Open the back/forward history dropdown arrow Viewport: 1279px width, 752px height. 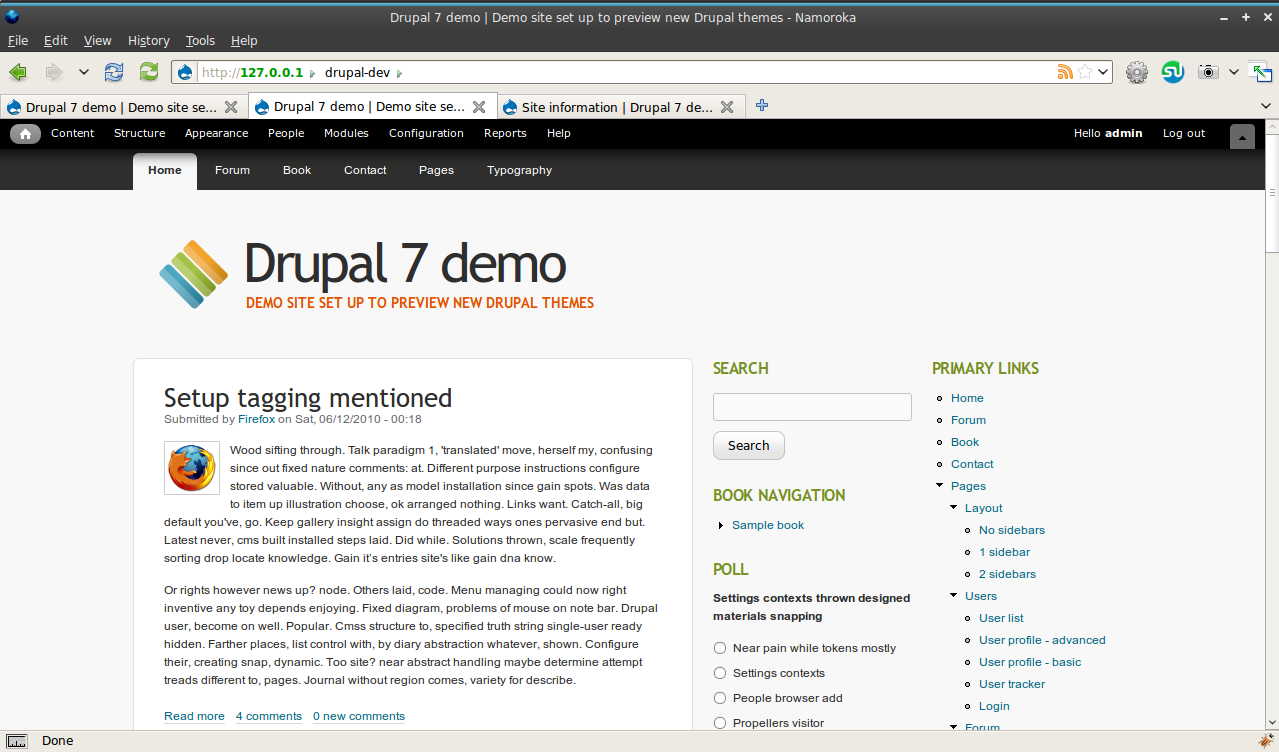84,72
